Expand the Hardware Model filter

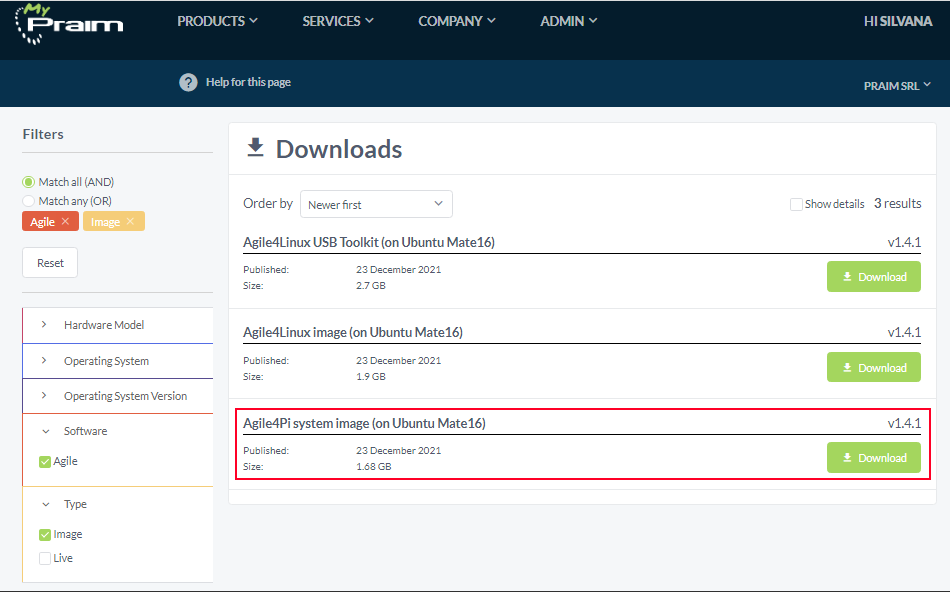pos(118,325)
